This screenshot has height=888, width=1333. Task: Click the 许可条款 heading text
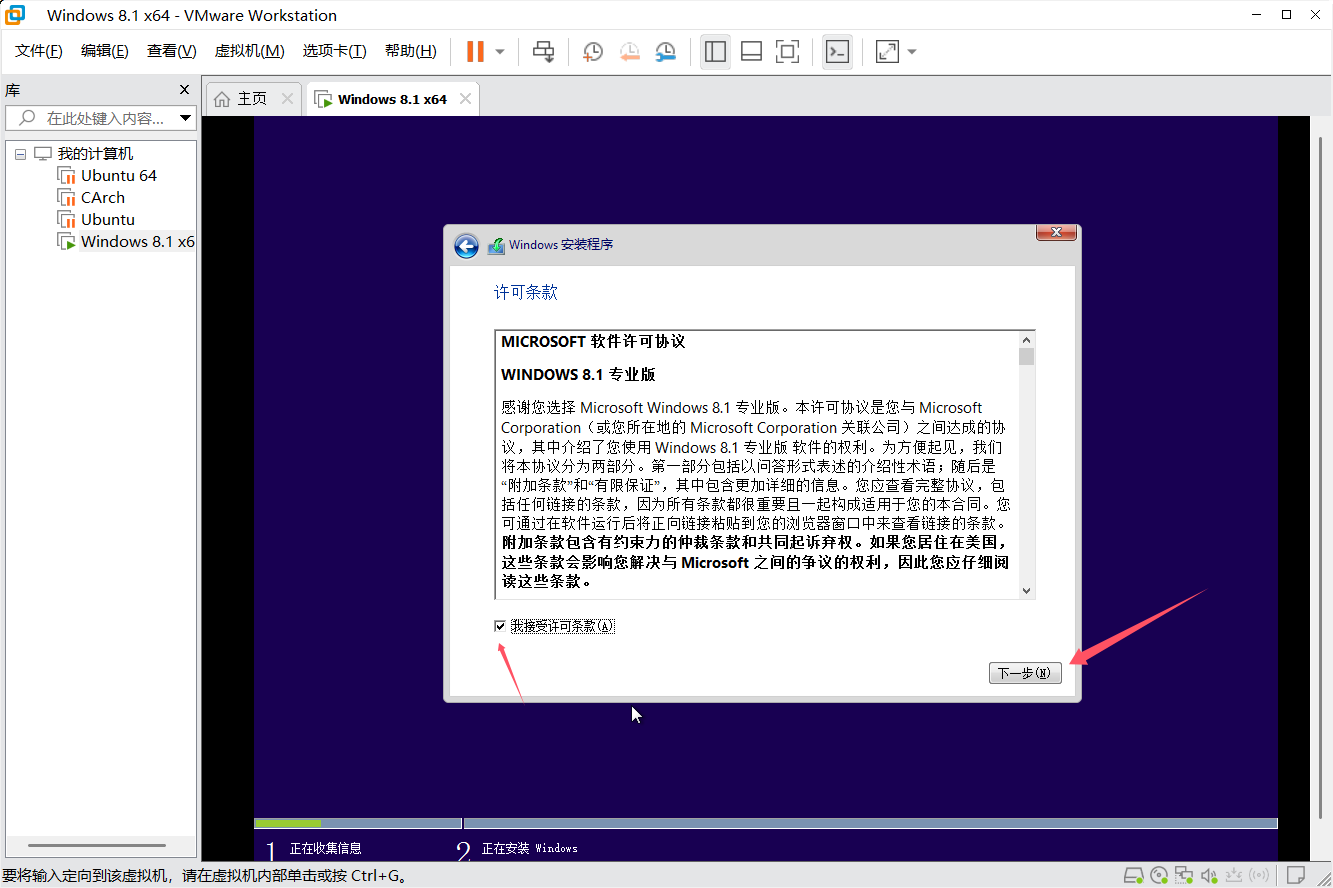pos(526,292)
